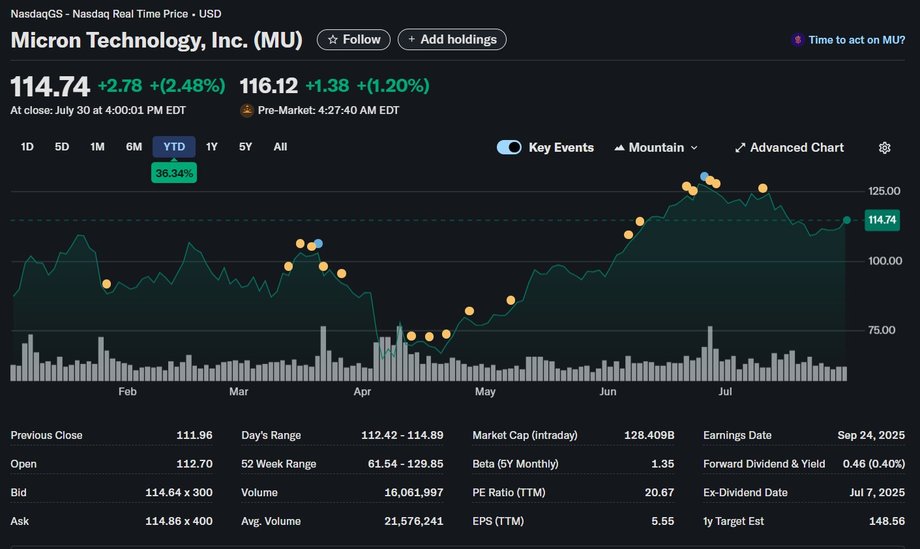Show the All time range
The image size is (920, 549).
(x=280, y=147)
